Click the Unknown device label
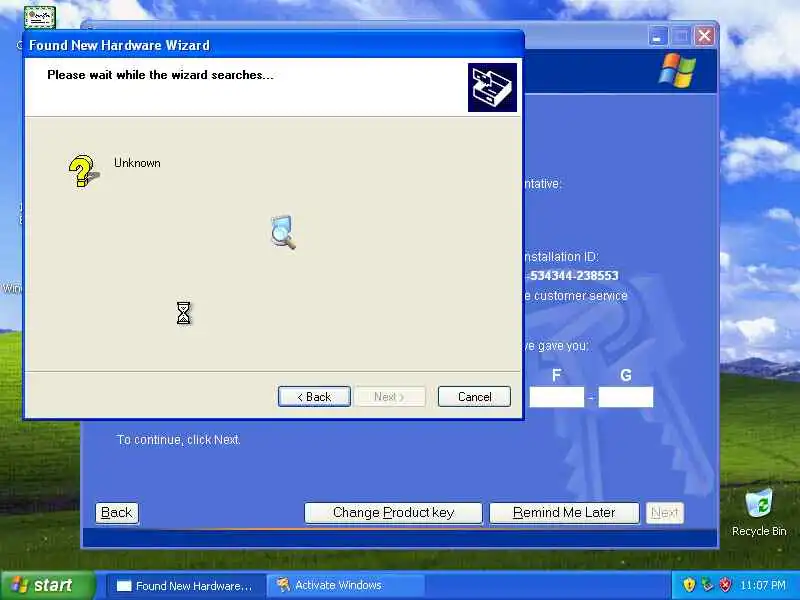 pos(137,163)
